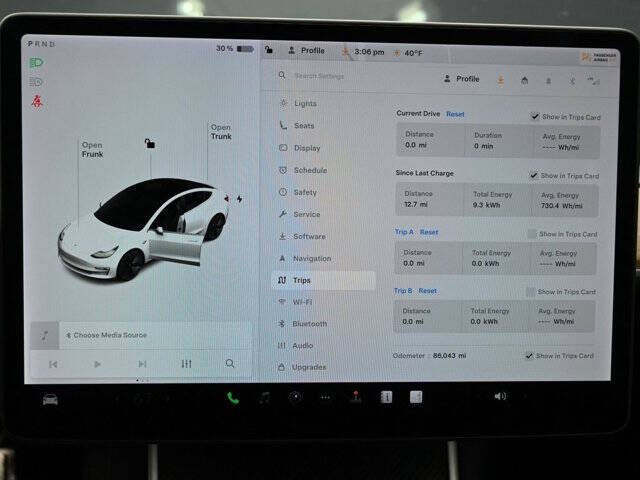Open the Schedule settings menu
The image size is (640, 480).
310,170
